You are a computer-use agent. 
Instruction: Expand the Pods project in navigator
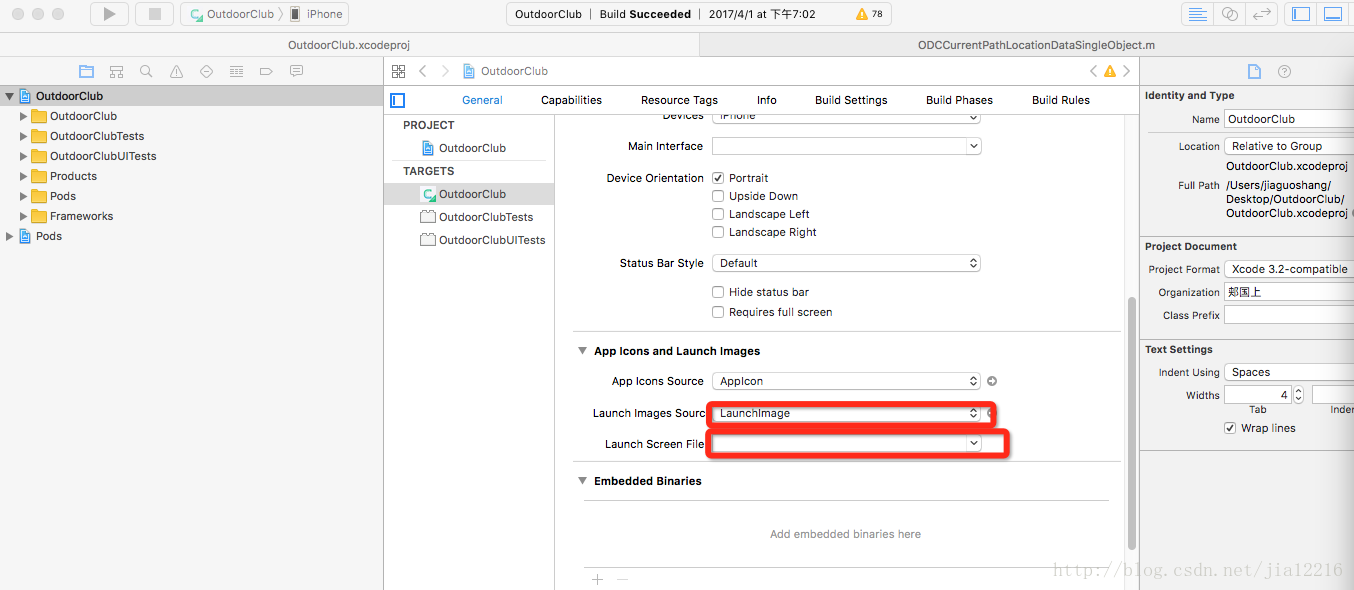coord(10,236)
